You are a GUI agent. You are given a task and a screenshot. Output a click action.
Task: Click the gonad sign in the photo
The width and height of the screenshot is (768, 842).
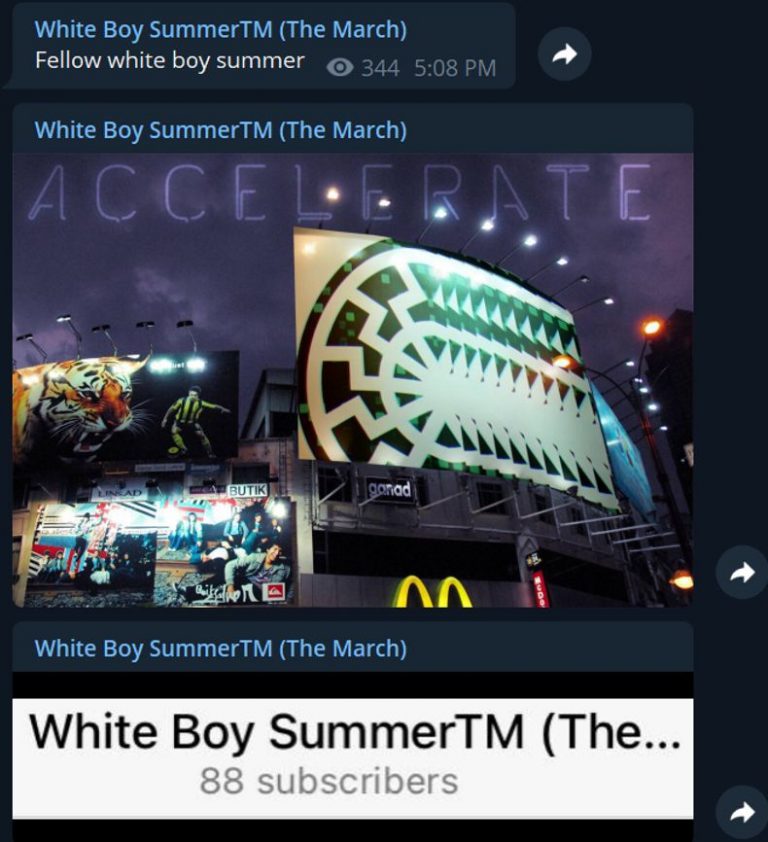[x=390, y=490]
